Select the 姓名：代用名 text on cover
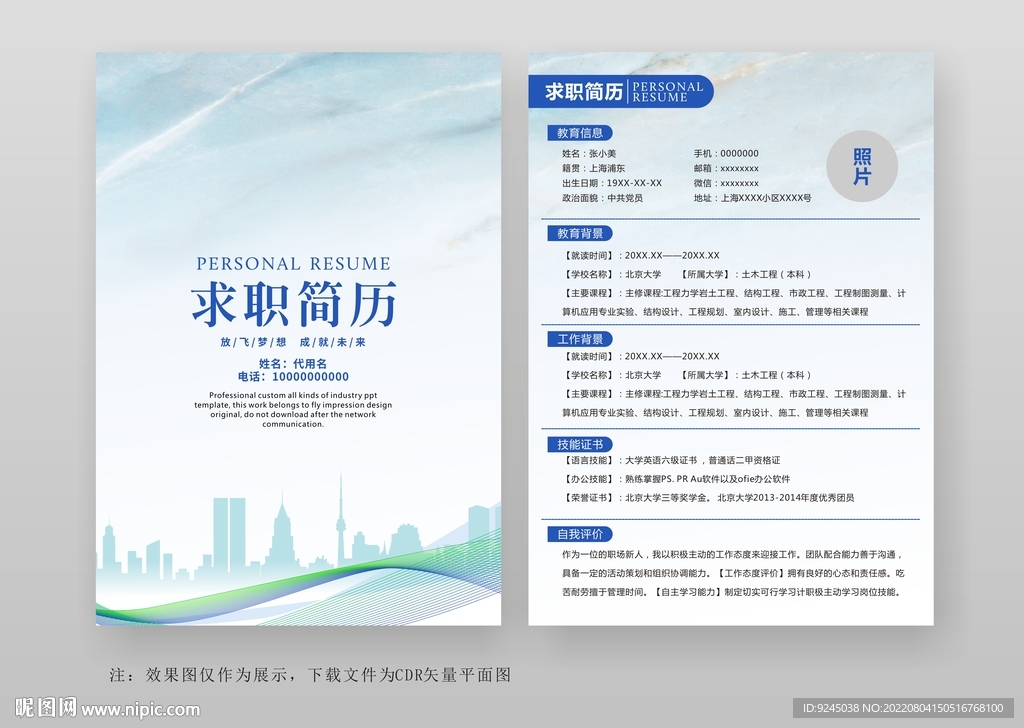1024x728 pixels. (x=293, y=363)
